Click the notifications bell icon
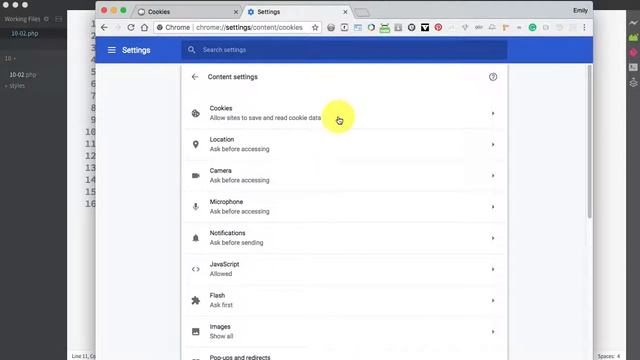This screenshot has width=640, height=360. click(x=196, y=238)
